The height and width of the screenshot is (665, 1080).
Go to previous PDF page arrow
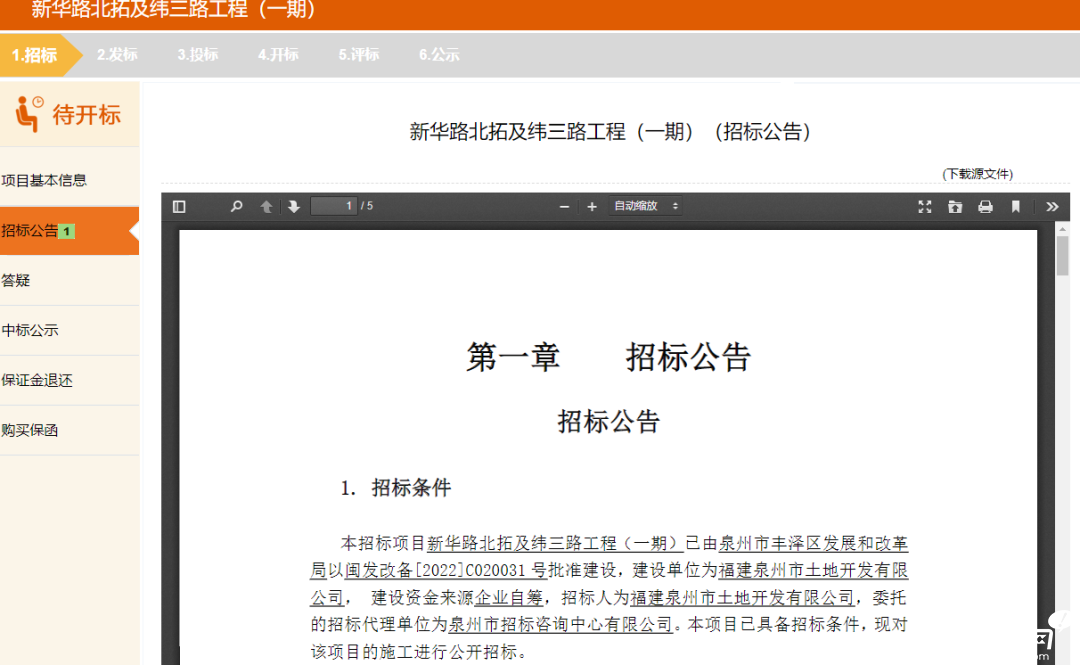tap(266, 207)
